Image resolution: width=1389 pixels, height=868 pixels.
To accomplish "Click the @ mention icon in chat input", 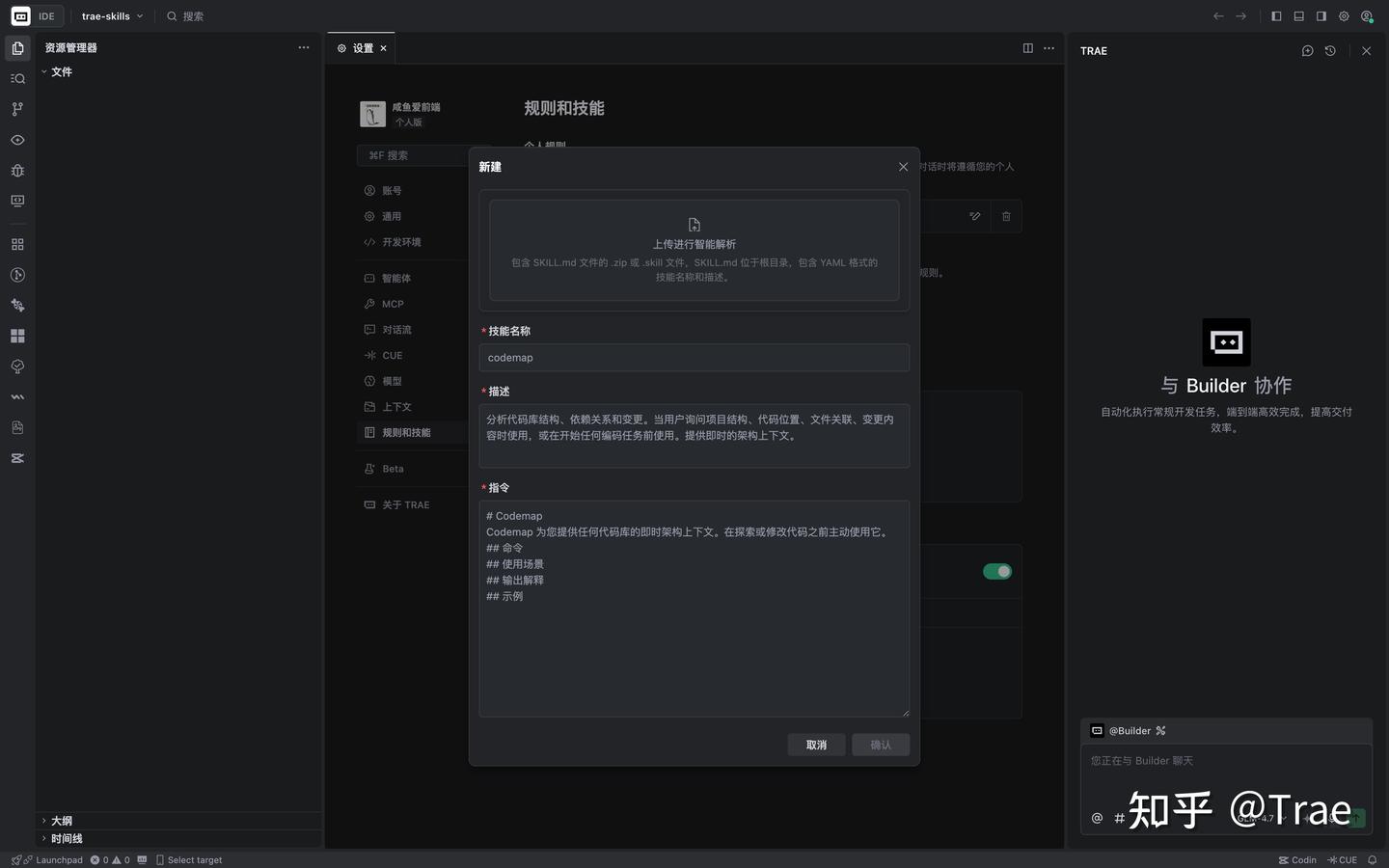I will click(x=1097, y=818).
